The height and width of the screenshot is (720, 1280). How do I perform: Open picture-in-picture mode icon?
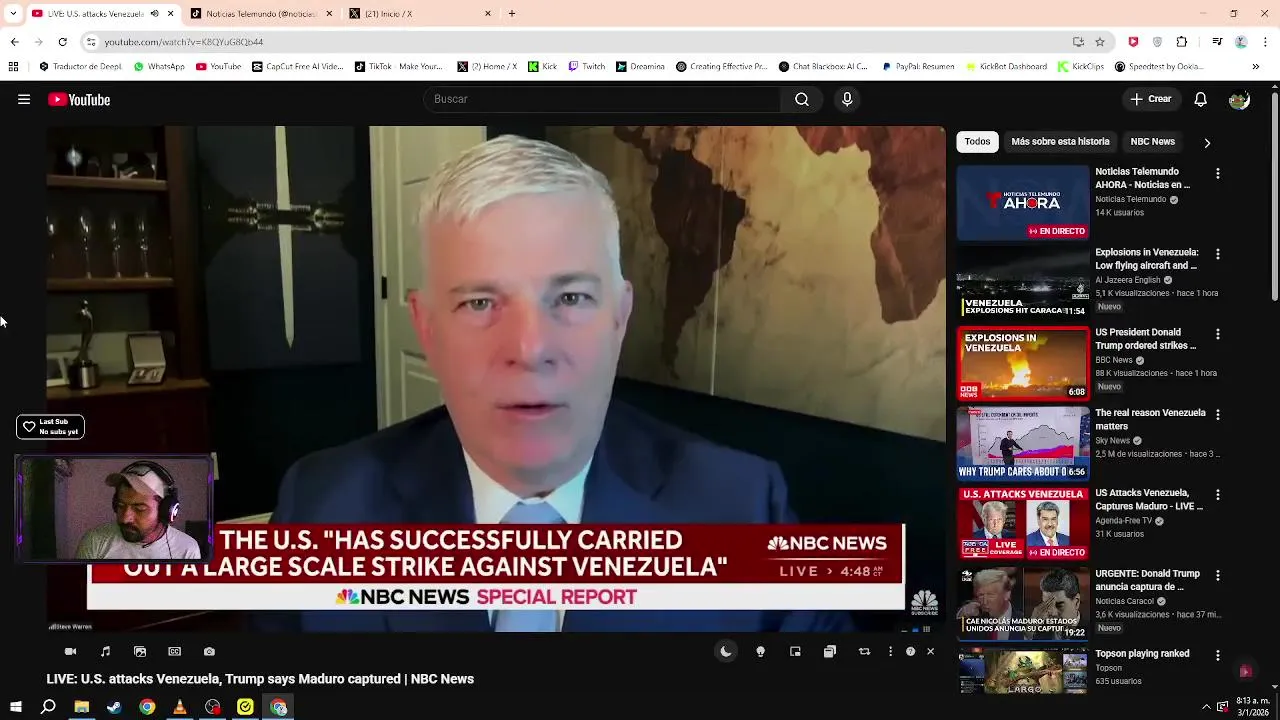point(795,651)
